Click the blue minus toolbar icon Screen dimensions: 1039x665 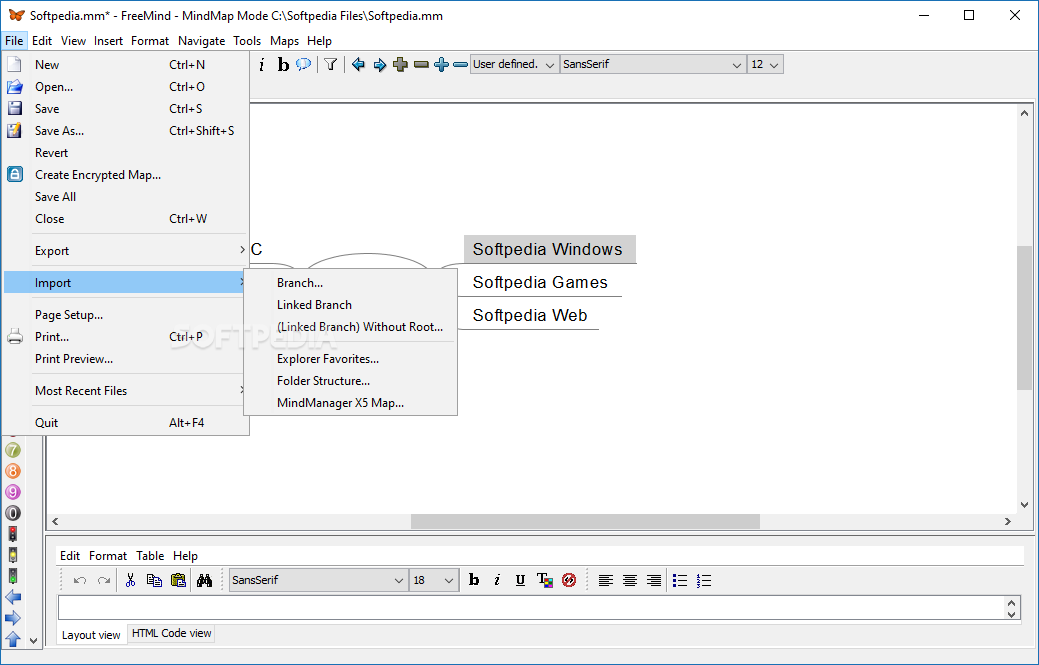pyautogui.click(x=461, y=64)
